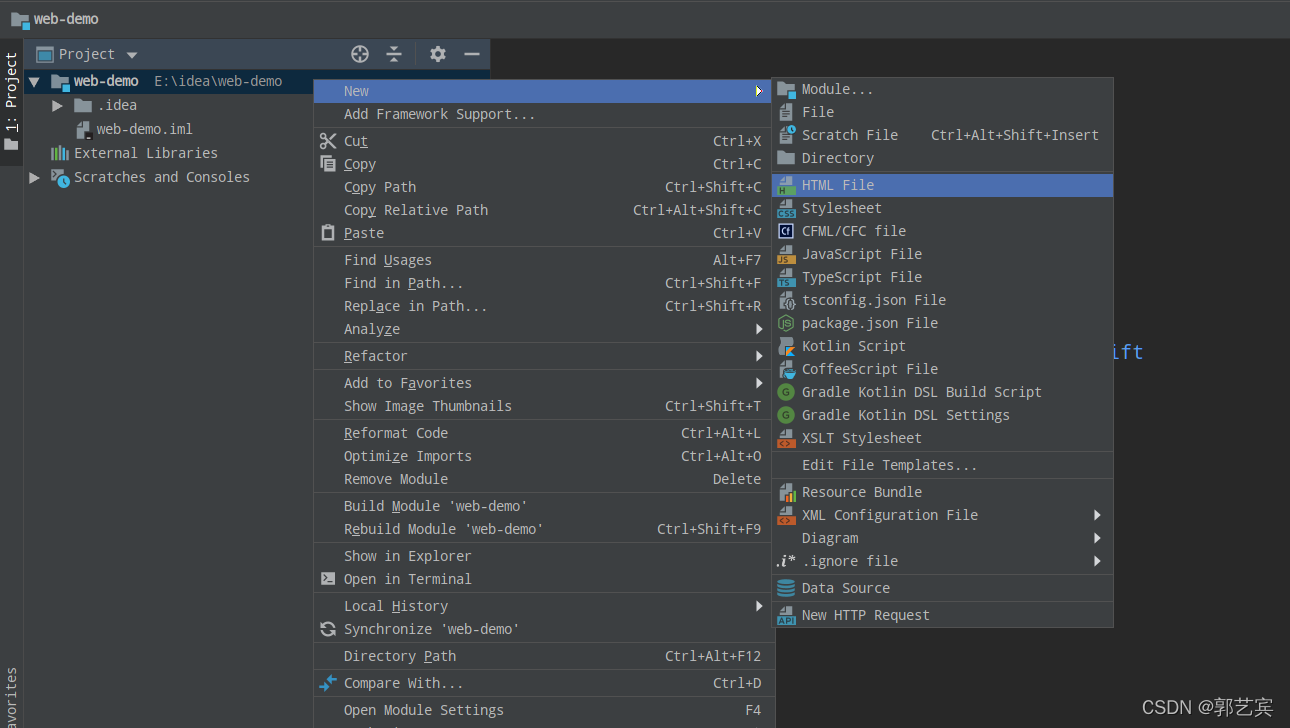
Task: Click the Resource Bundle icon
Action: (787, 492)
